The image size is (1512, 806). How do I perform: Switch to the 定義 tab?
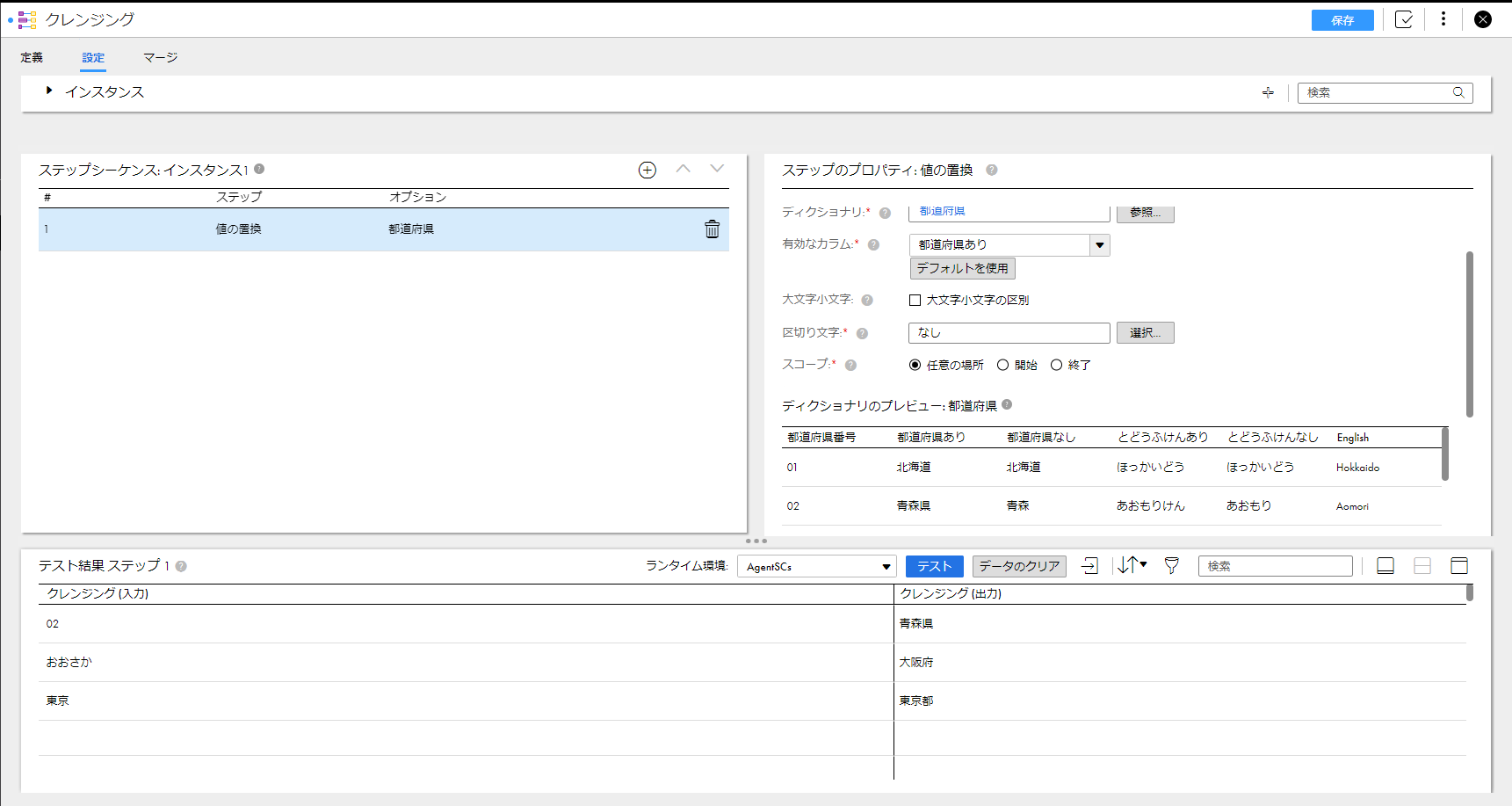click(32, 58)
